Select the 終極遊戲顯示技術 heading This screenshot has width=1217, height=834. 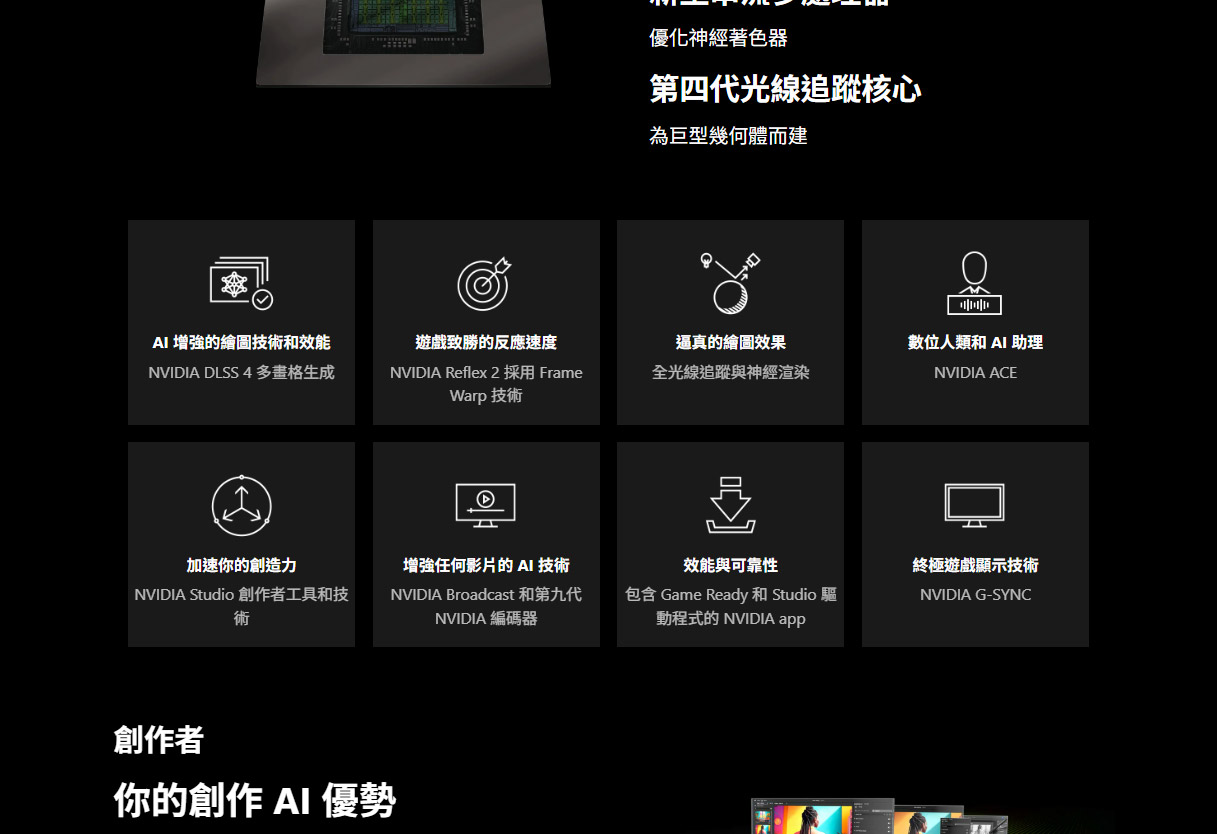(975, 565)
